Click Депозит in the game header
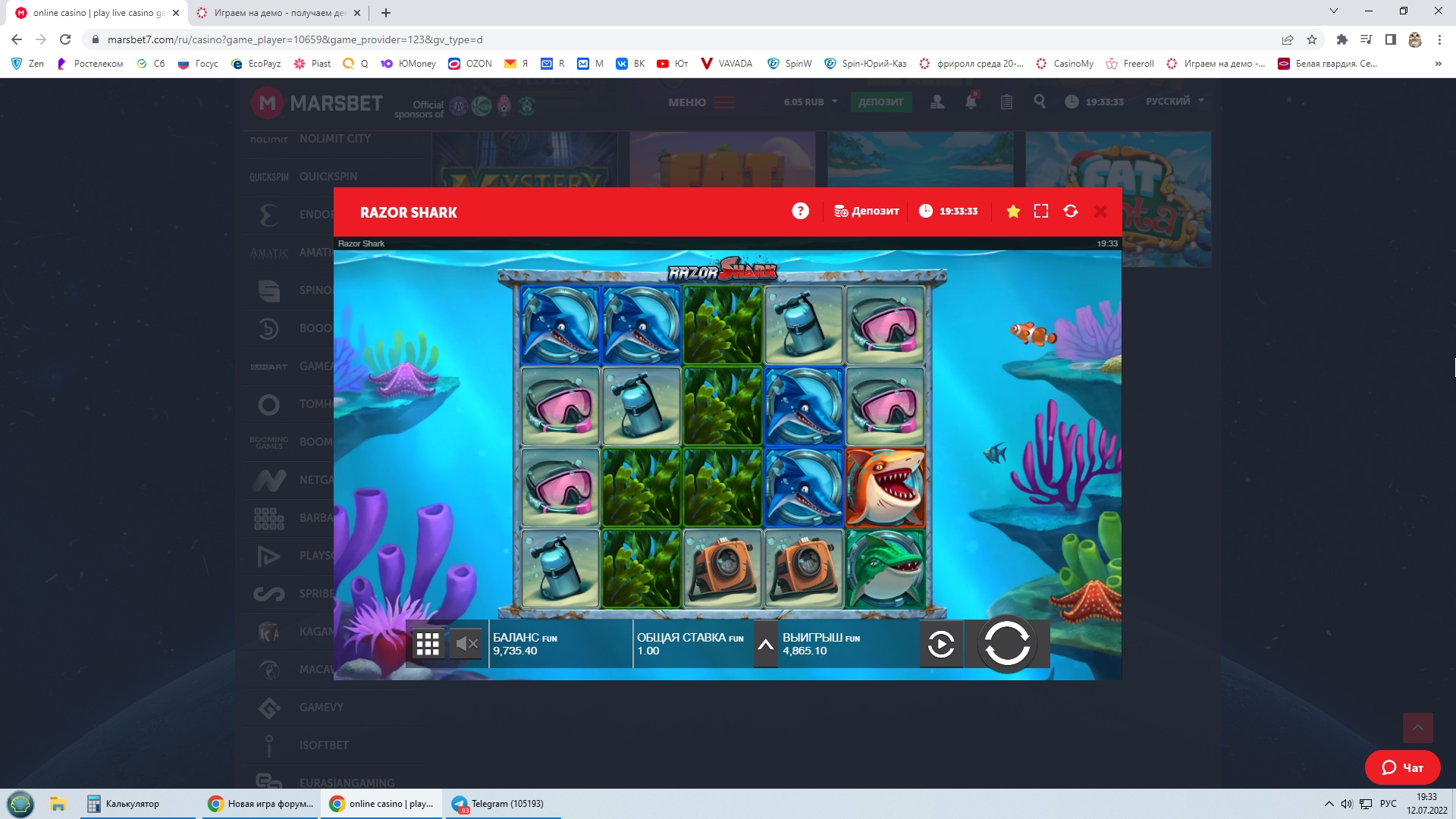Image resolution: width=1456 pixels, height=819 pixels. tap(867, 212)
